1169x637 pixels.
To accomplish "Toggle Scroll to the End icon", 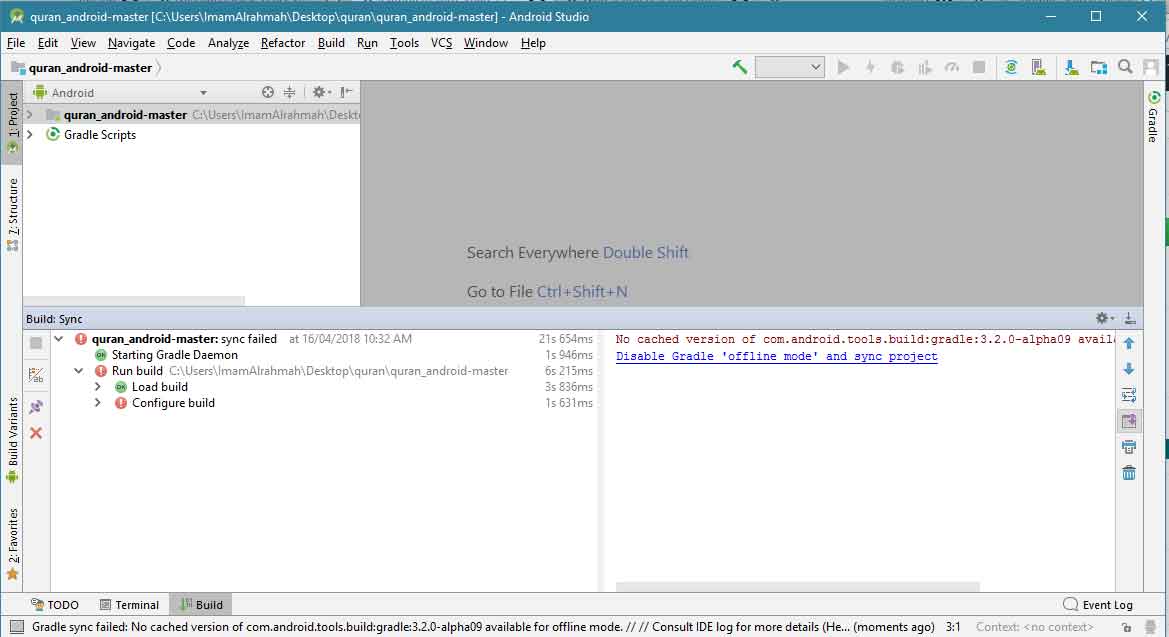I will coord(1129,421).
